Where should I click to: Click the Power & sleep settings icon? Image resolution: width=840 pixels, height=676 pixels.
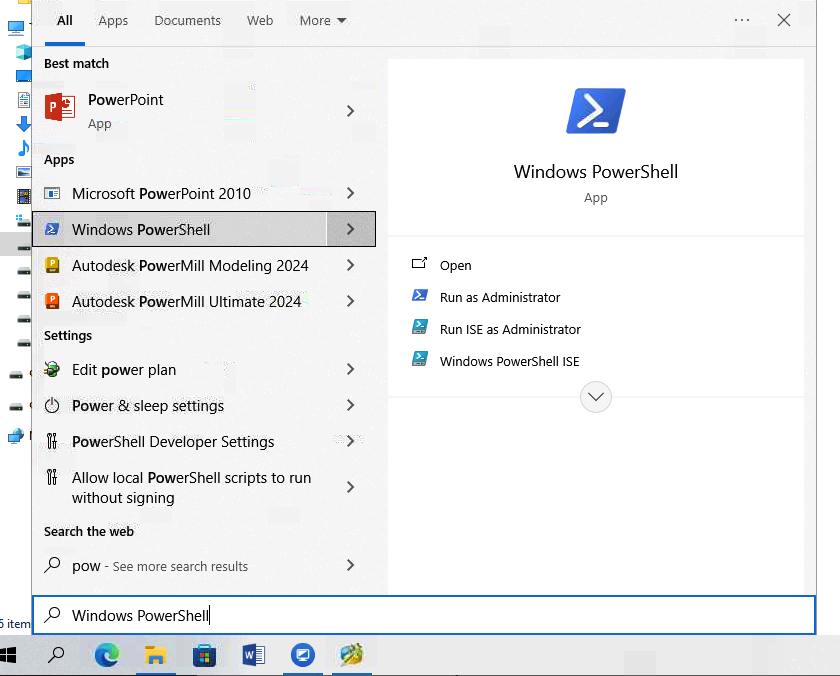[x=52, y=405]
